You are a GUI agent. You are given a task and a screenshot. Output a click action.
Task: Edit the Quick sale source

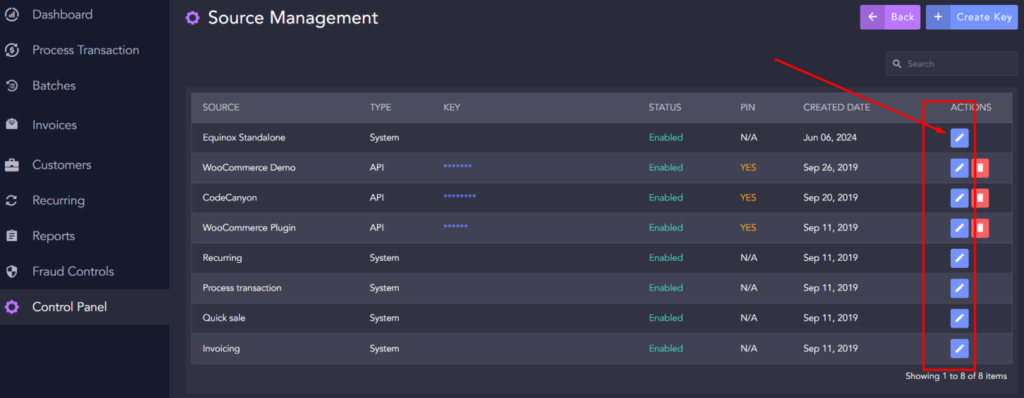tap(959, 318)
